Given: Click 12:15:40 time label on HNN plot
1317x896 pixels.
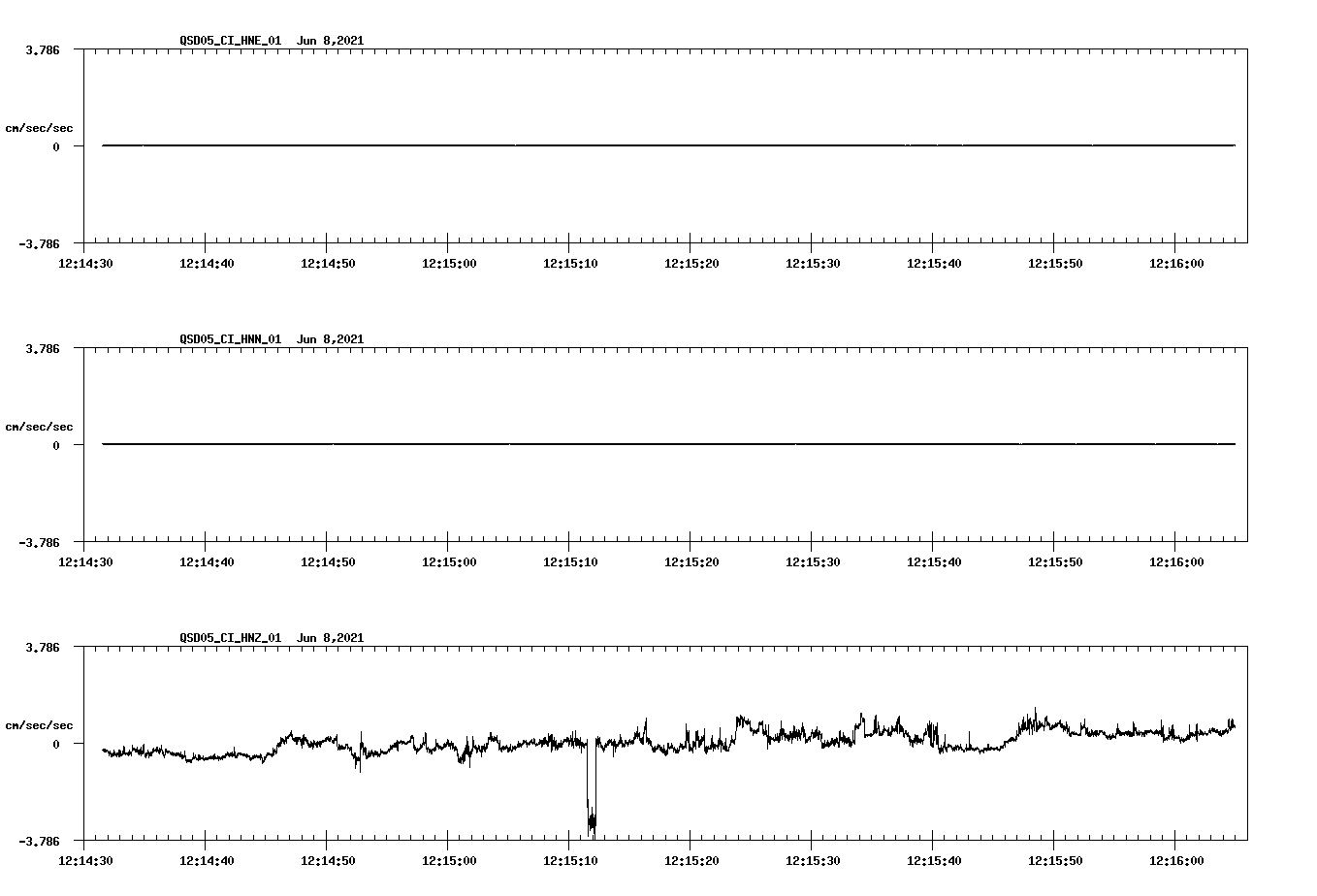Looking at the screenshot, I should point(933,562).
